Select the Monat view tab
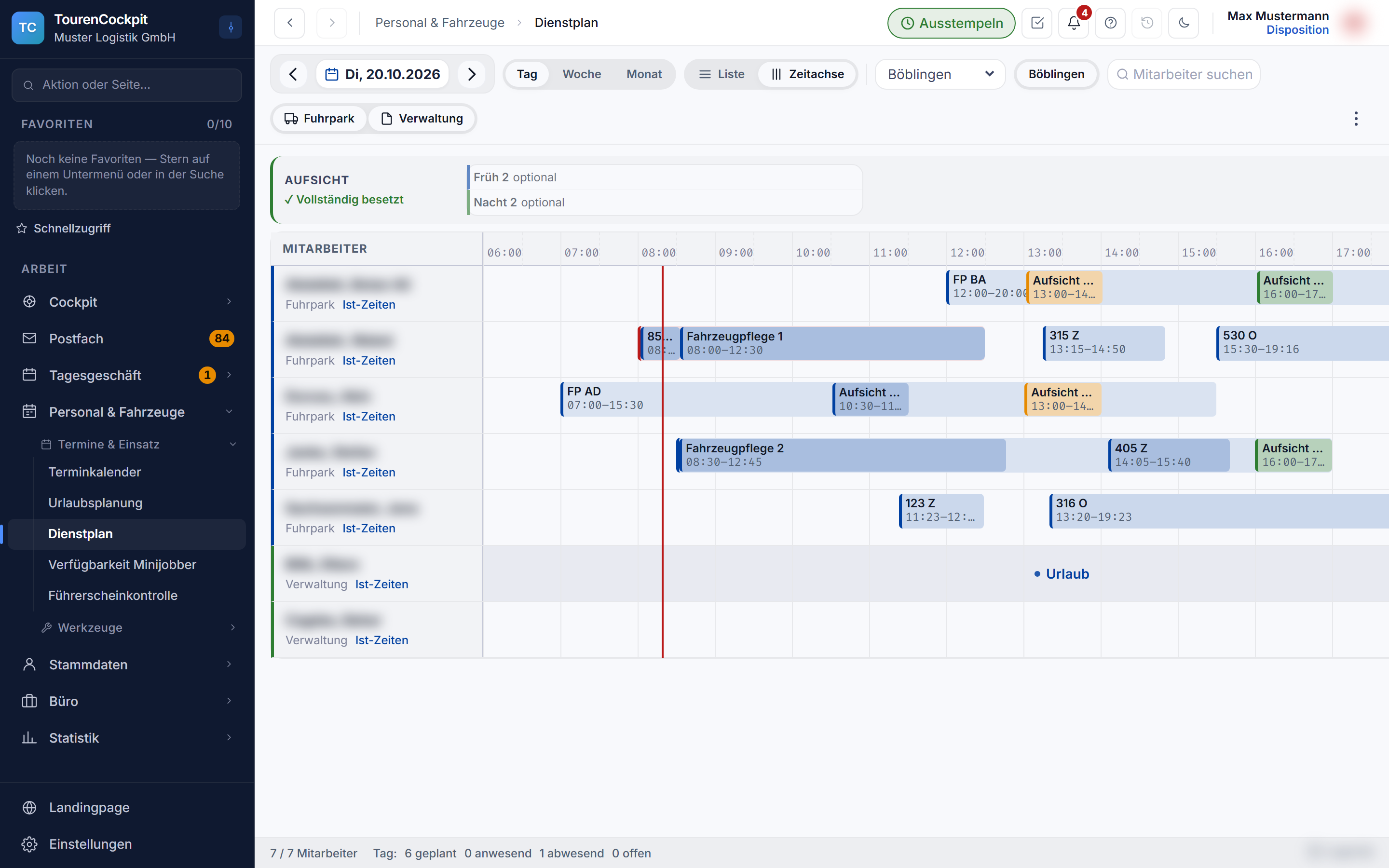The height and width of the screenshot is (868, 1389). pyautogui.click(x=643, y=74)
